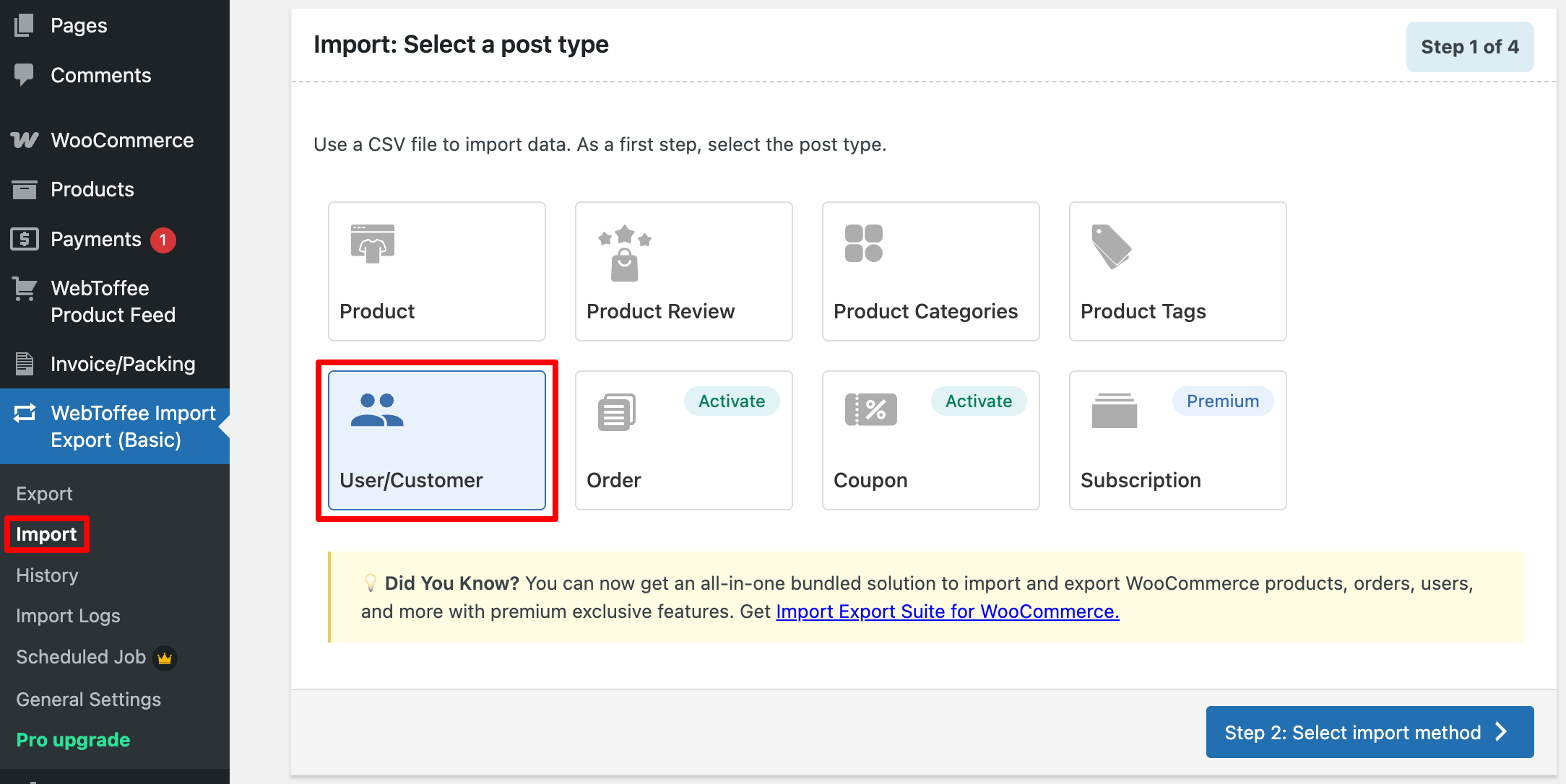Click the Product Tags tag icon
This screenshot has width=1566, height=784.
click(x=1112, y=246)
